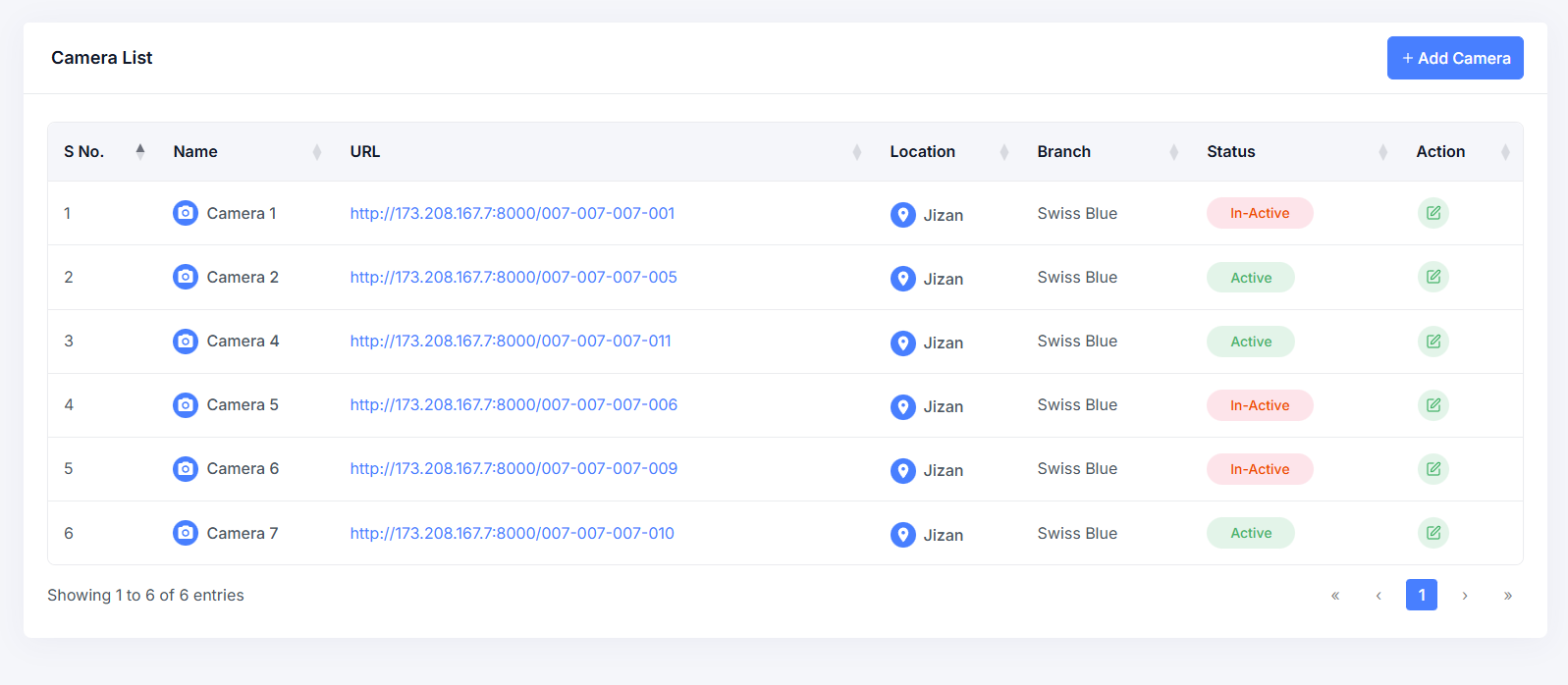1568x685 pixels.
Task: Click location pin icon in Camera 7 row
Action: [902, 535]
